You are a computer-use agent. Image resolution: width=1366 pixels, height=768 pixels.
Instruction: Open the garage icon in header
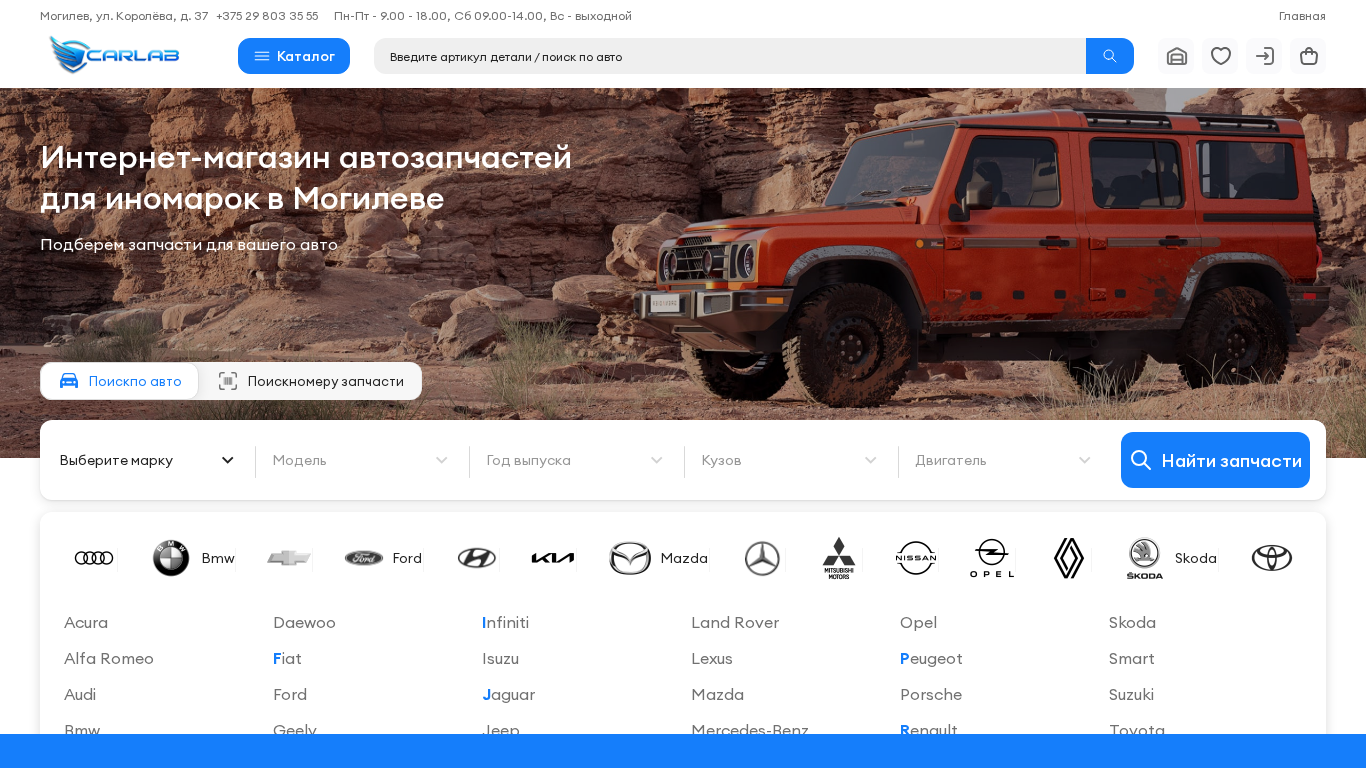1176,56
